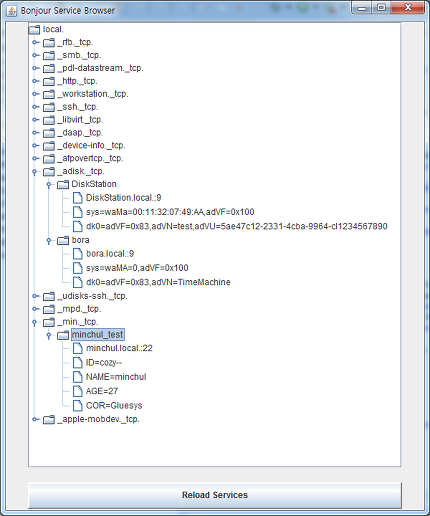430x516 pixels.
Task: Expand the _ssh._tcp. tree handle
Action: (35, 107)
